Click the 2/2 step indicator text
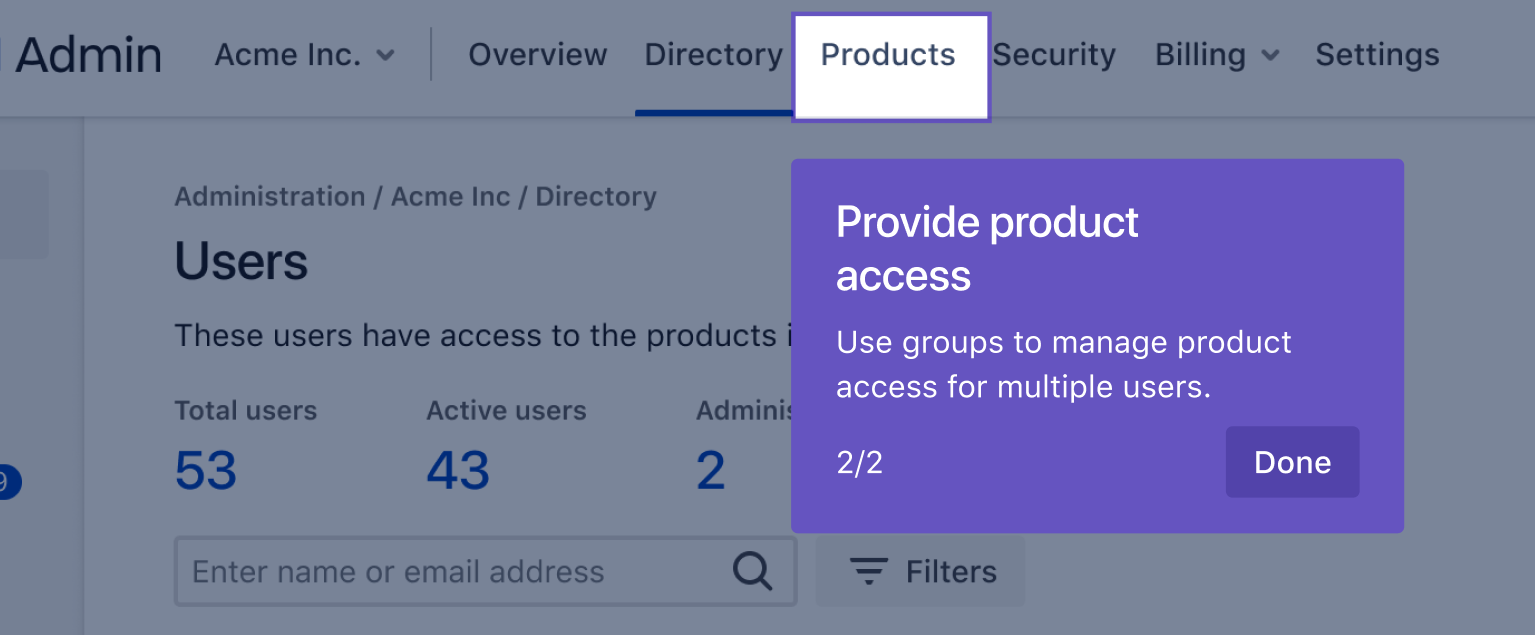Screen dimensions: 1535x635 (859, 463)
